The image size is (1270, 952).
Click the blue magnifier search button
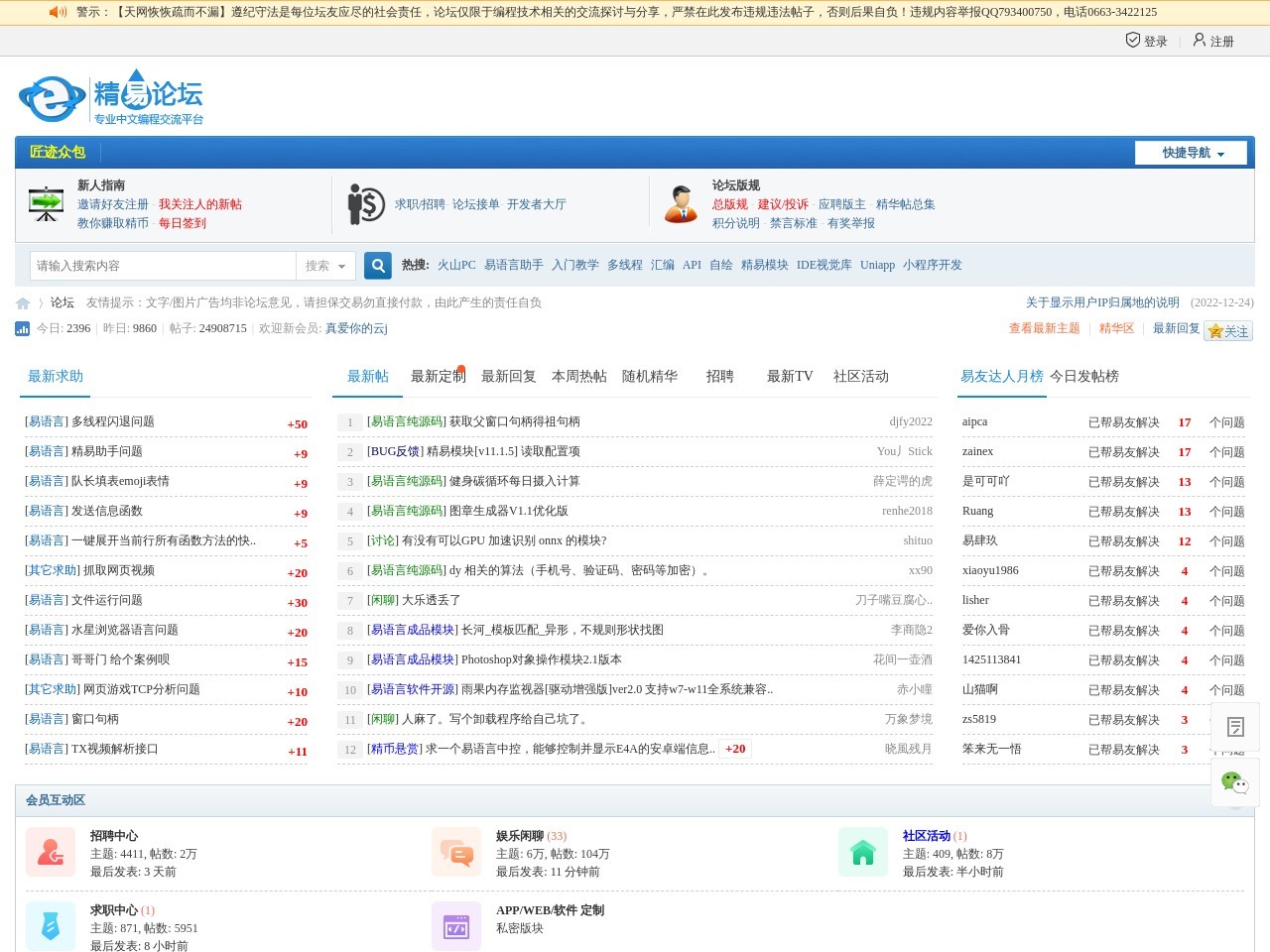pos(377,266)
